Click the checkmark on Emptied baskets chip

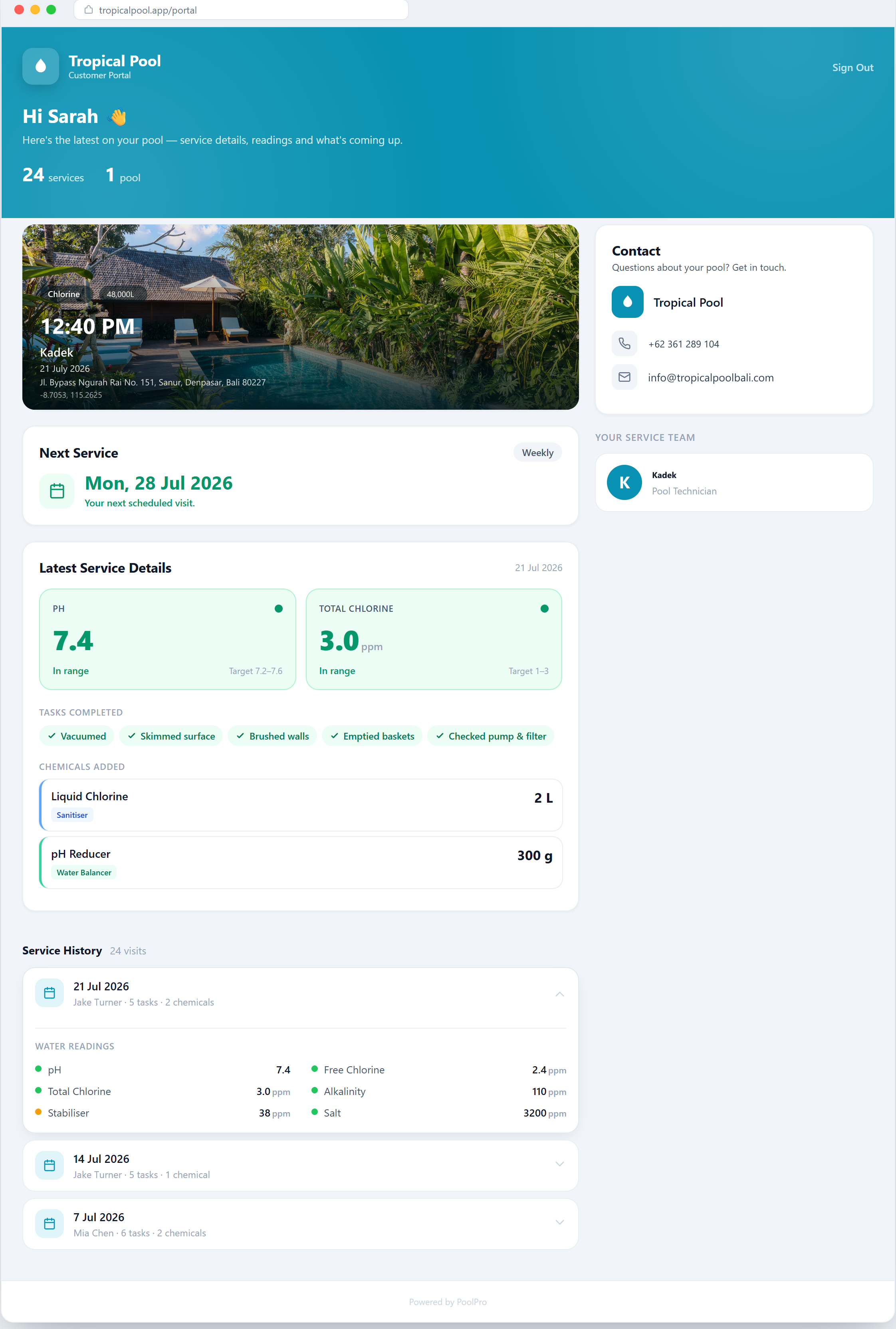click(x=335, y=736)
